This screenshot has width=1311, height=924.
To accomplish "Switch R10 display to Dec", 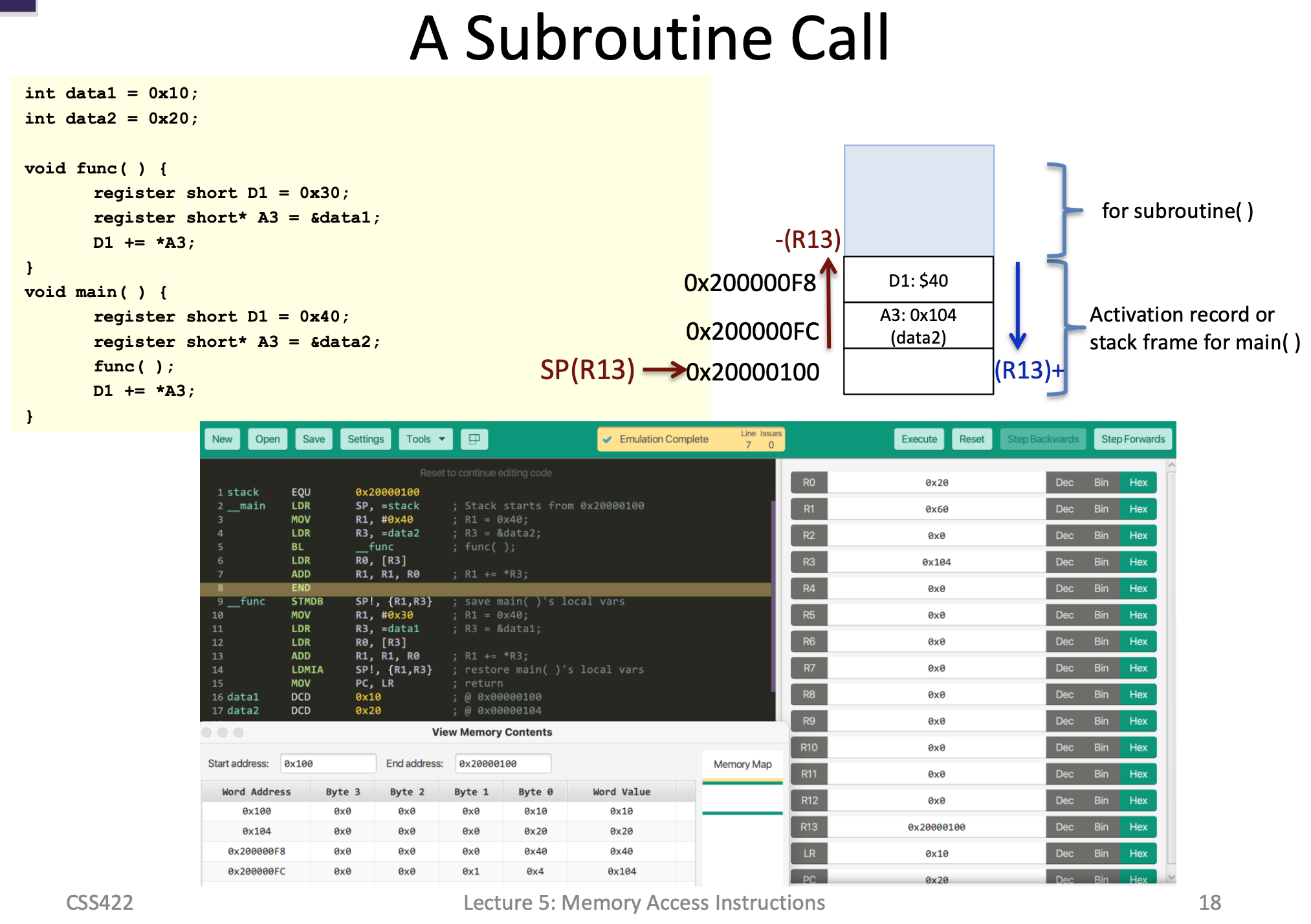I will click(1064, 747).
